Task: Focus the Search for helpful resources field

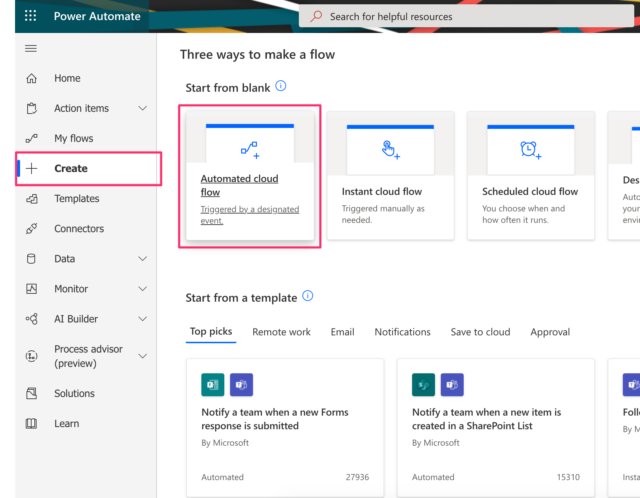Action: [x=467, y=16]
